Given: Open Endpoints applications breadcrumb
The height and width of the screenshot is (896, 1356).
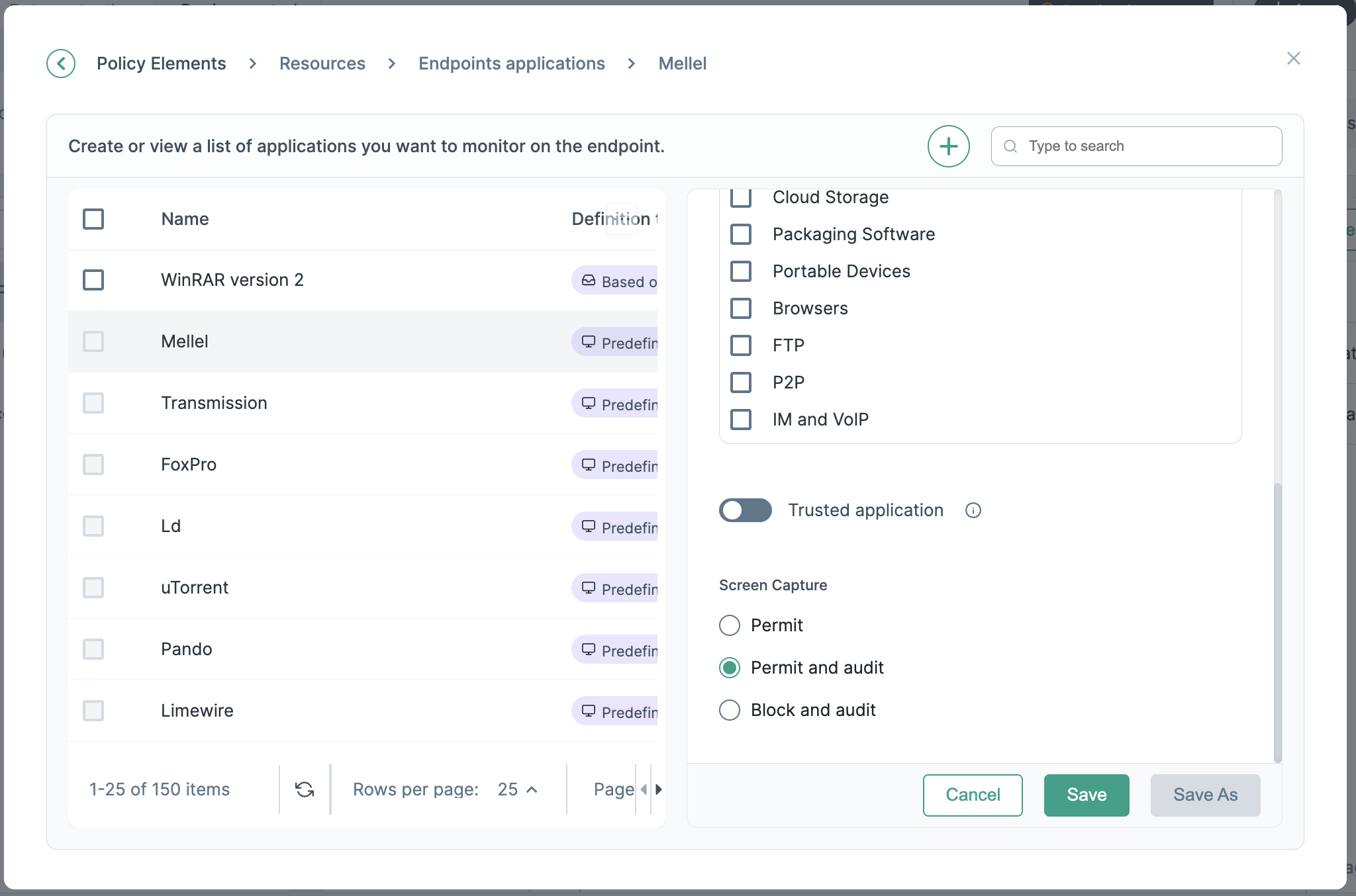Looking at the screenshot, I should pos(511,64).
